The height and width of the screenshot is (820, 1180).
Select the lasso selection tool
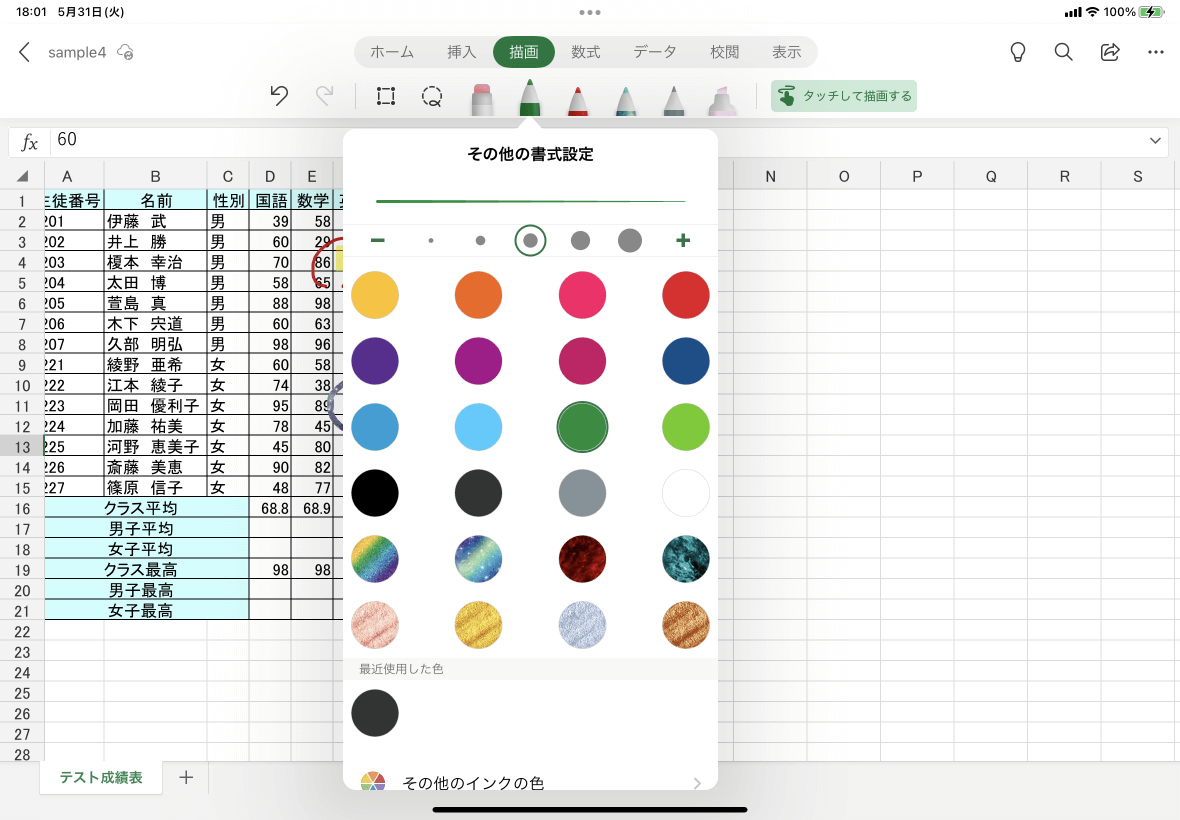pyautogui.click(x=432, y=96)
